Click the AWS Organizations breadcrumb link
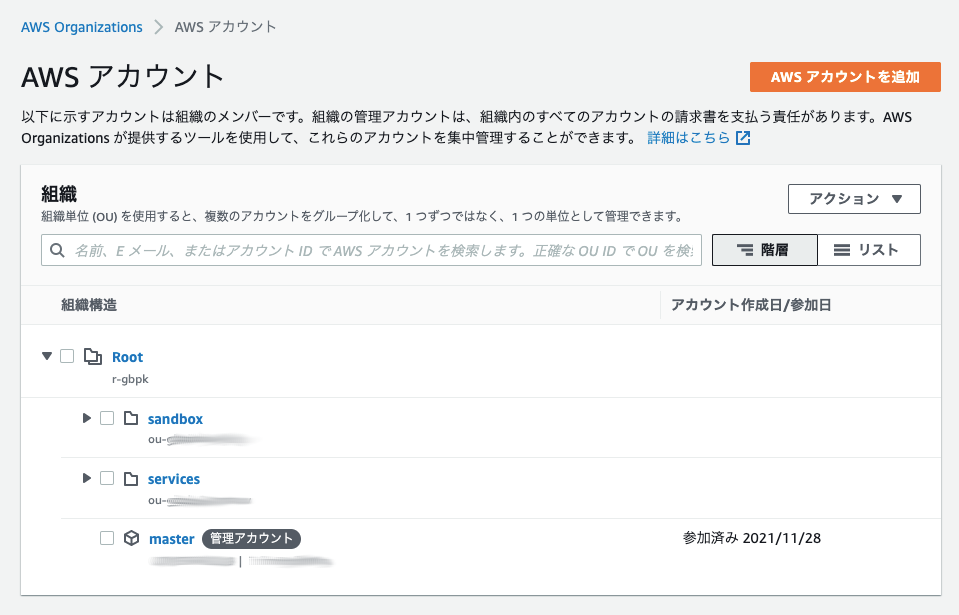This screenshot has width=959, height=615. [82, 27]
